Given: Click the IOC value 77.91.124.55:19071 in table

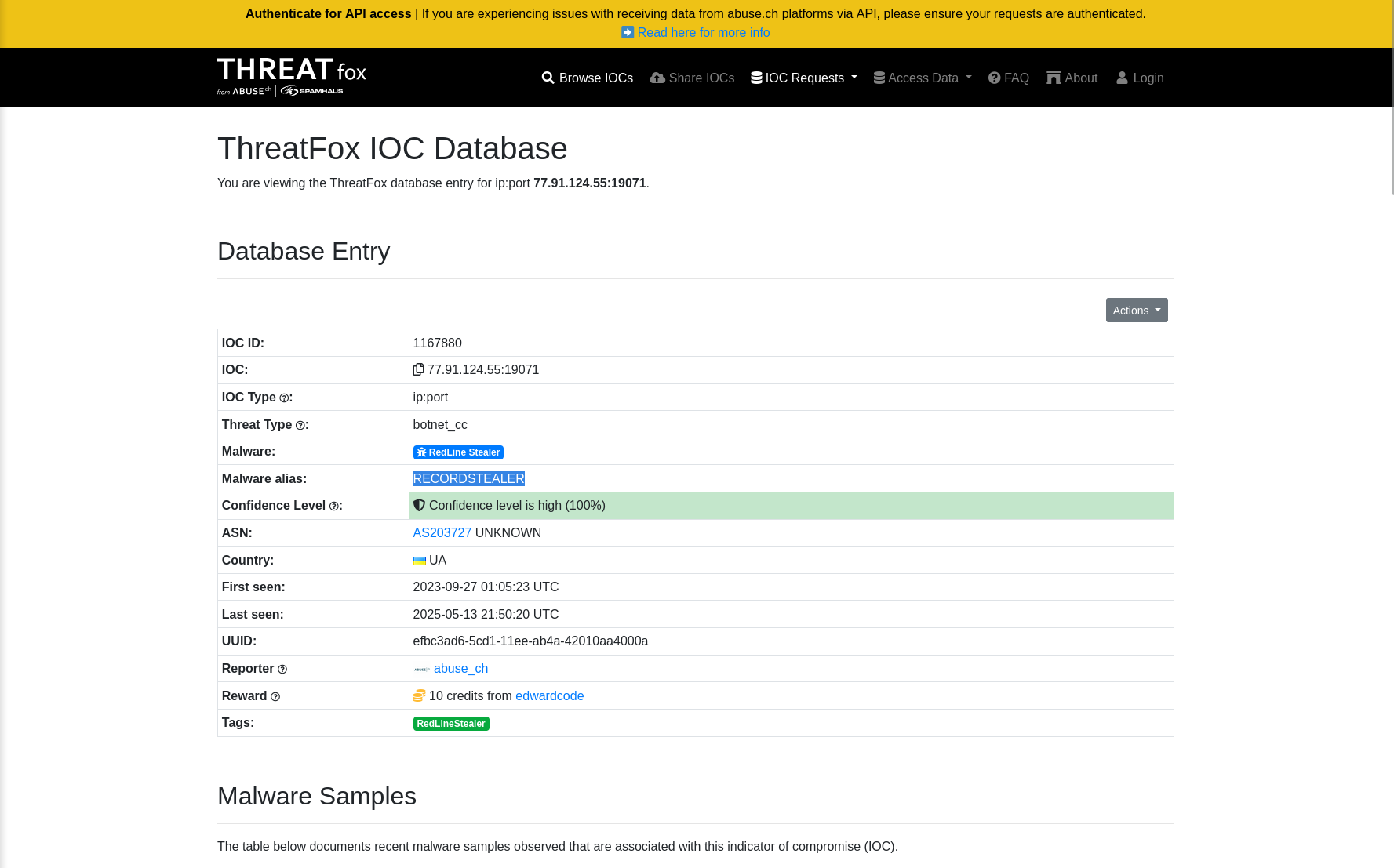Looking at the screenshot, I should coord(483,369).
